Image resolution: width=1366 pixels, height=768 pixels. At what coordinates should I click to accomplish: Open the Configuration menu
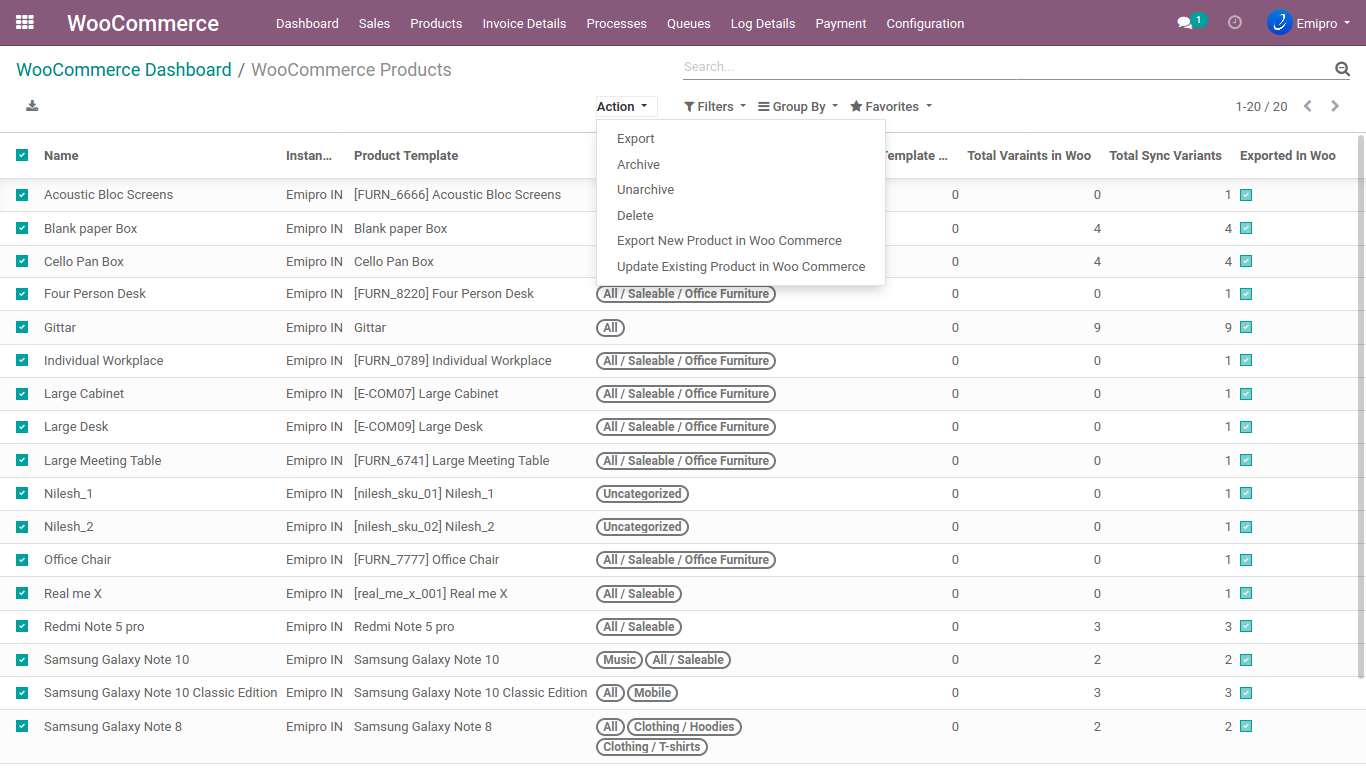point(925,23)
